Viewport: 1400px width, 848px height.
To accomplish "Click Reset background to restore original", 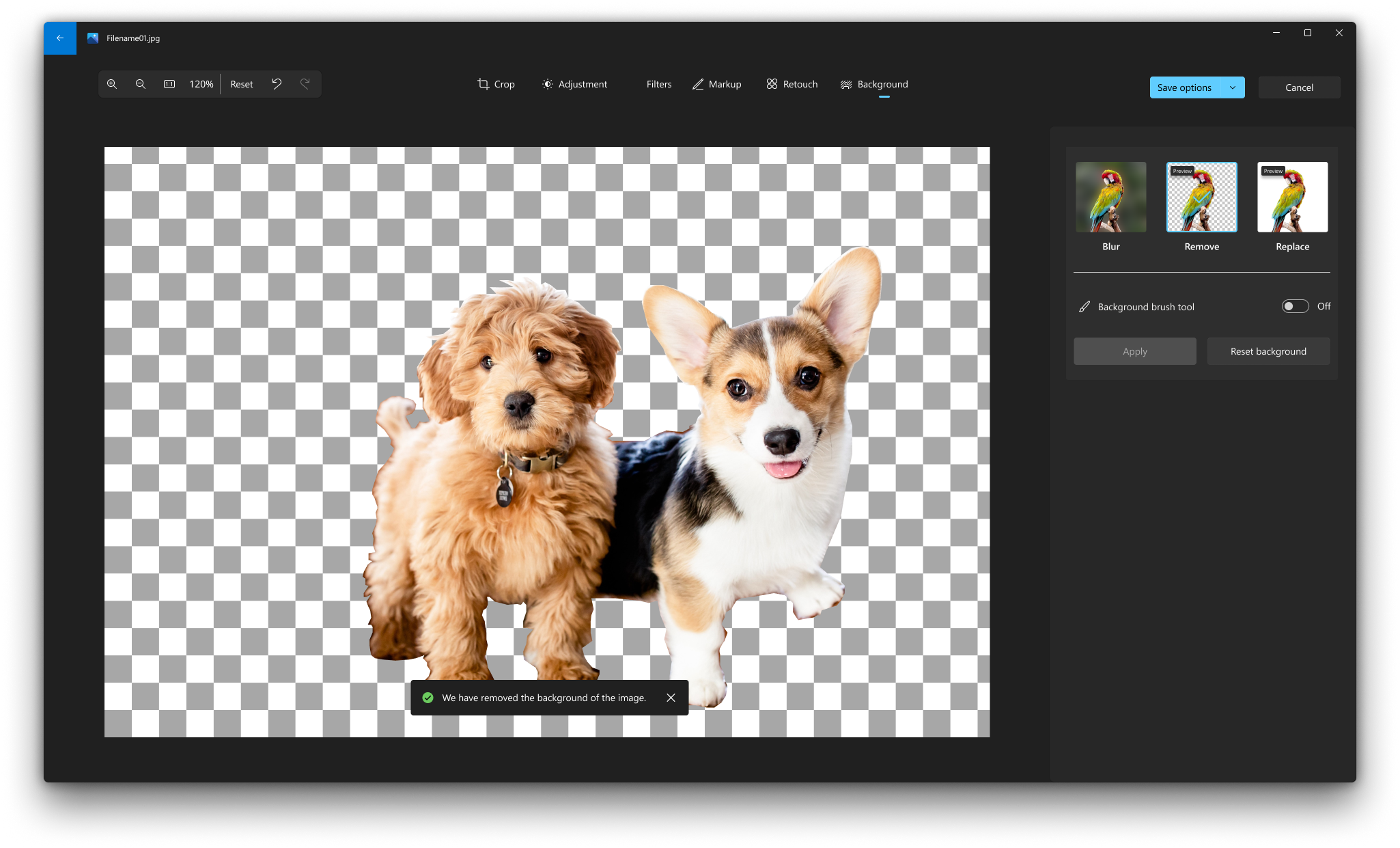I will coord(1268,351).
